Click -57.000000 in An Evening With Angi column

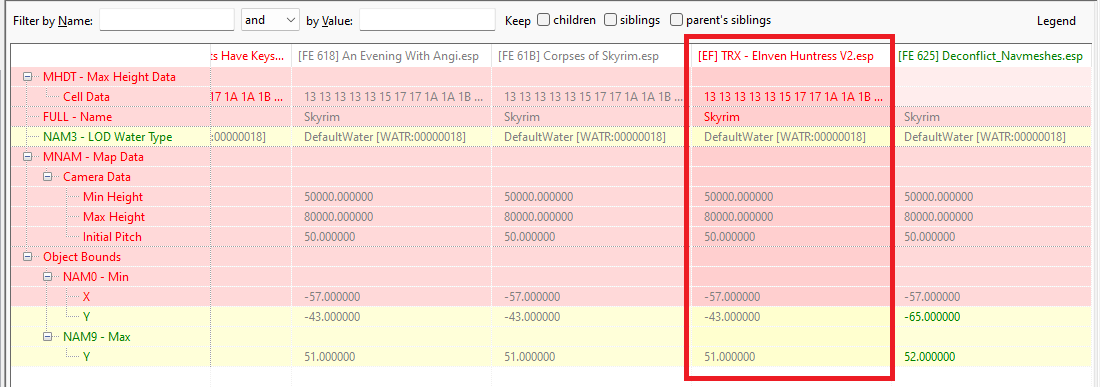tap(332, 297)
